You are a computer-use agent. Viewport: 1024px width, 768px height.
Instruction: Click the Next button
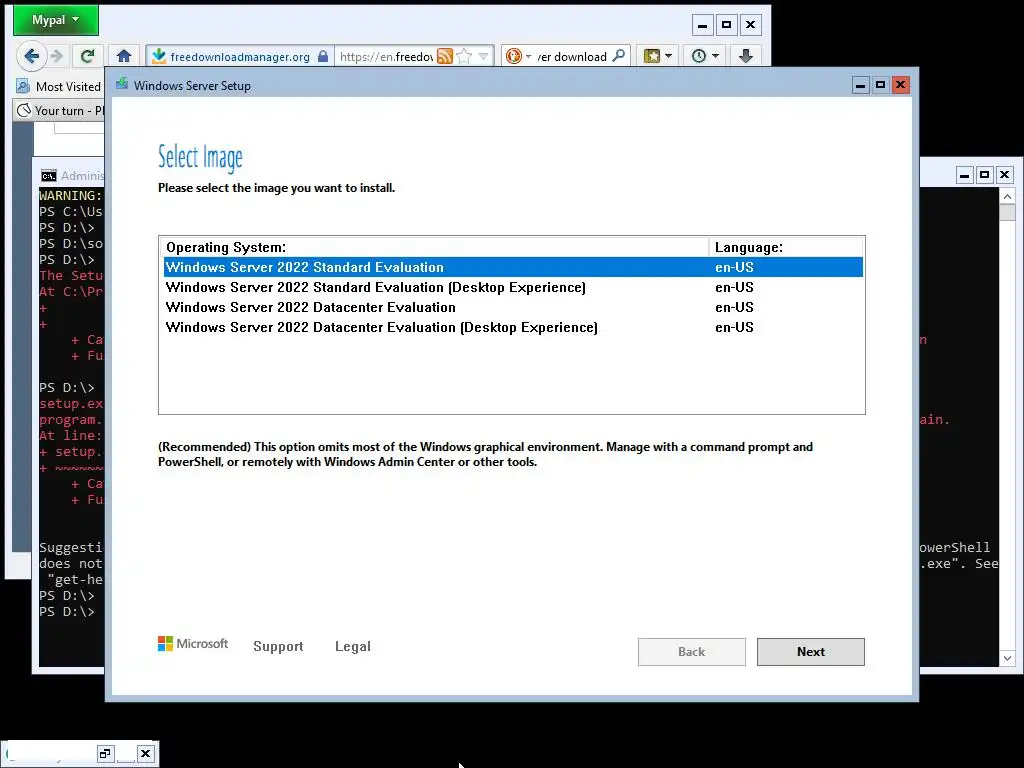point(810,652)
